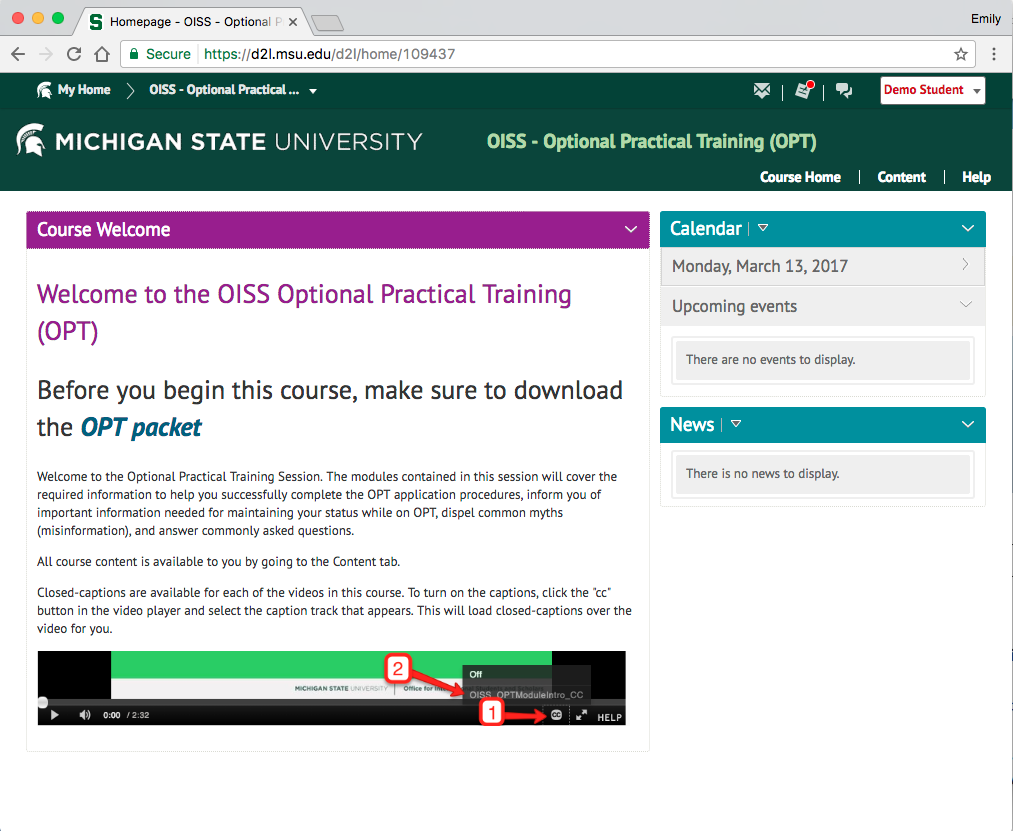
Task: Toggle fullscreen on the video player
Action: click(581, 715)
